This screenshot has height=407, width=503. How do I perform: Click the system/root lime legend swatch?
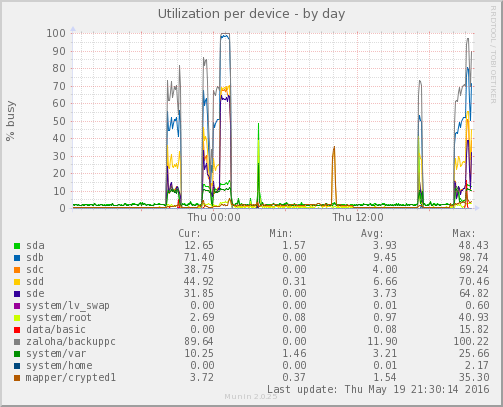coord(17,318)
